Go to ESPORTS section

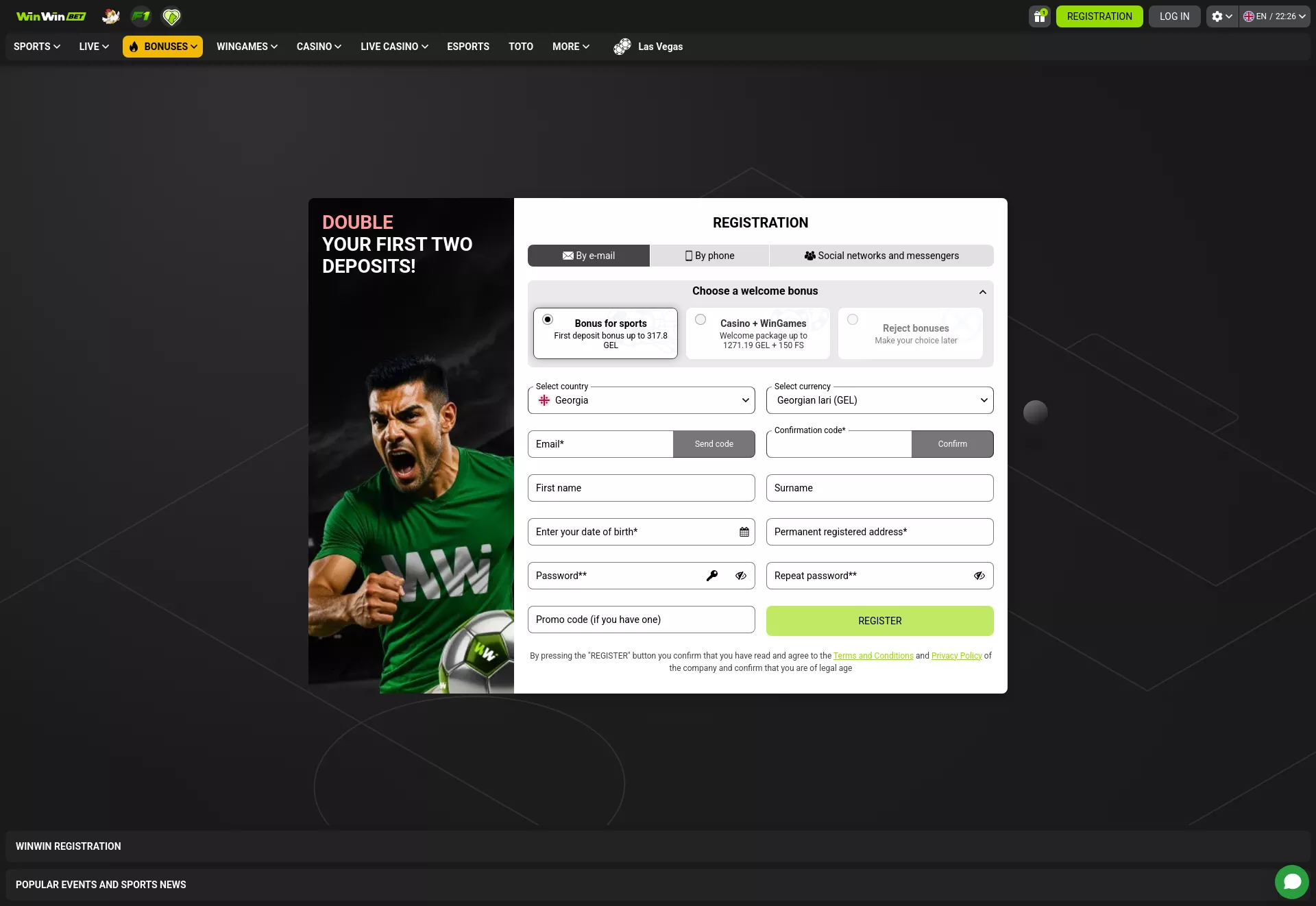point(468,47)
